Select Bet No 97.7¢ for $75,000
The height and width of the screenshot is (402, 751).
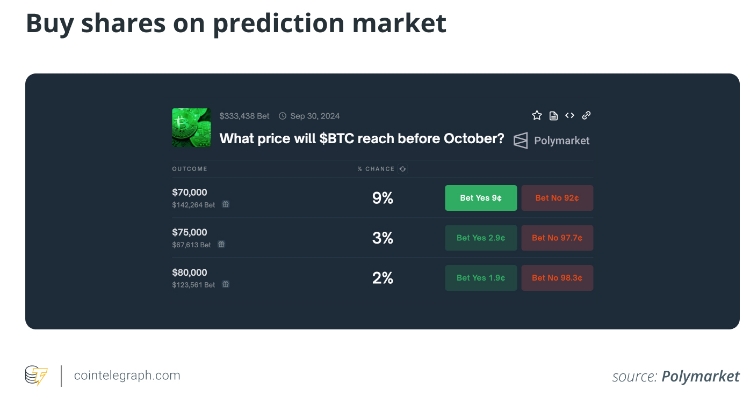[x=557, y=238]
